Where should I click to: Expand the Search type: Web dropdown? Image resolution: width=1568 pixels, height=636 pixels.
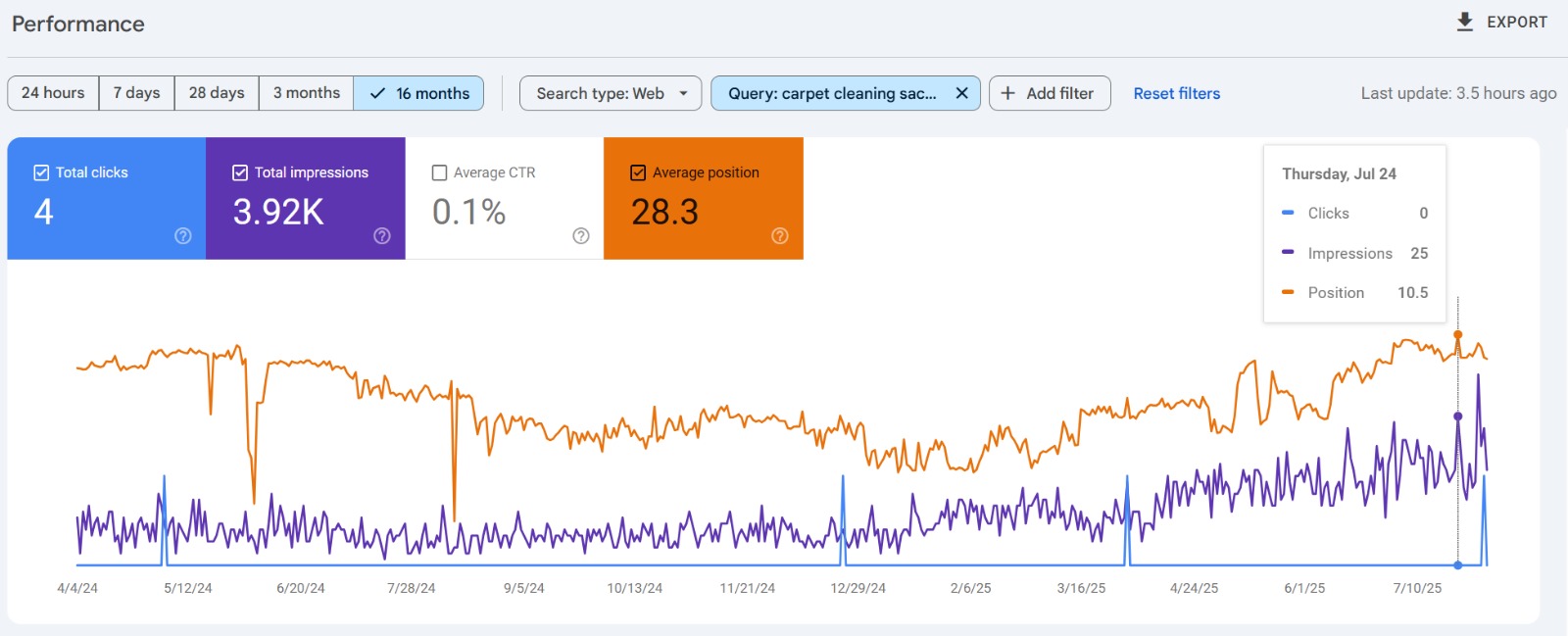pos(610,93)
